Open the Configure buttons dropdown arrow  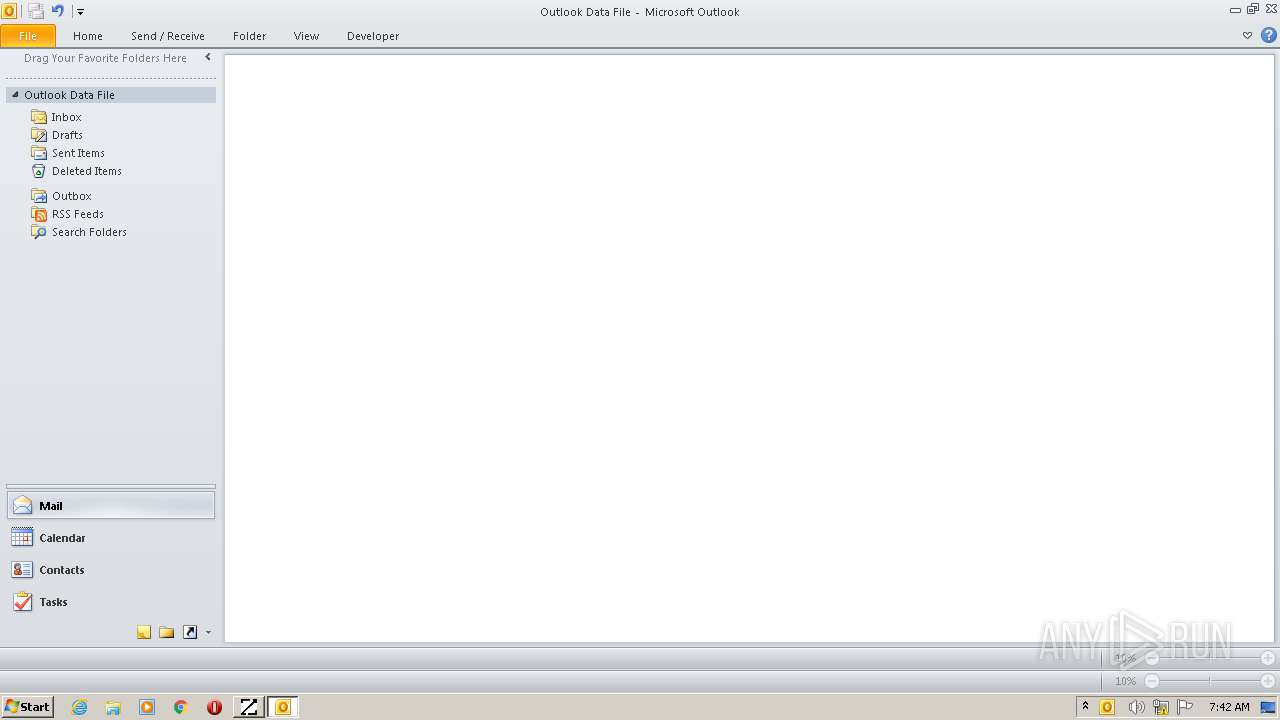tap(208, 632)
